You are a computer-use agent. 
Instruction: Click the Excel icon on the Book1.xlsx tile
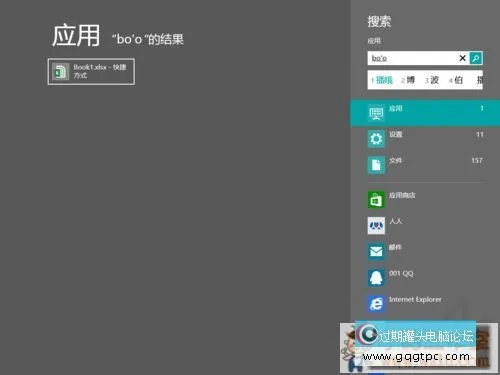60,71
